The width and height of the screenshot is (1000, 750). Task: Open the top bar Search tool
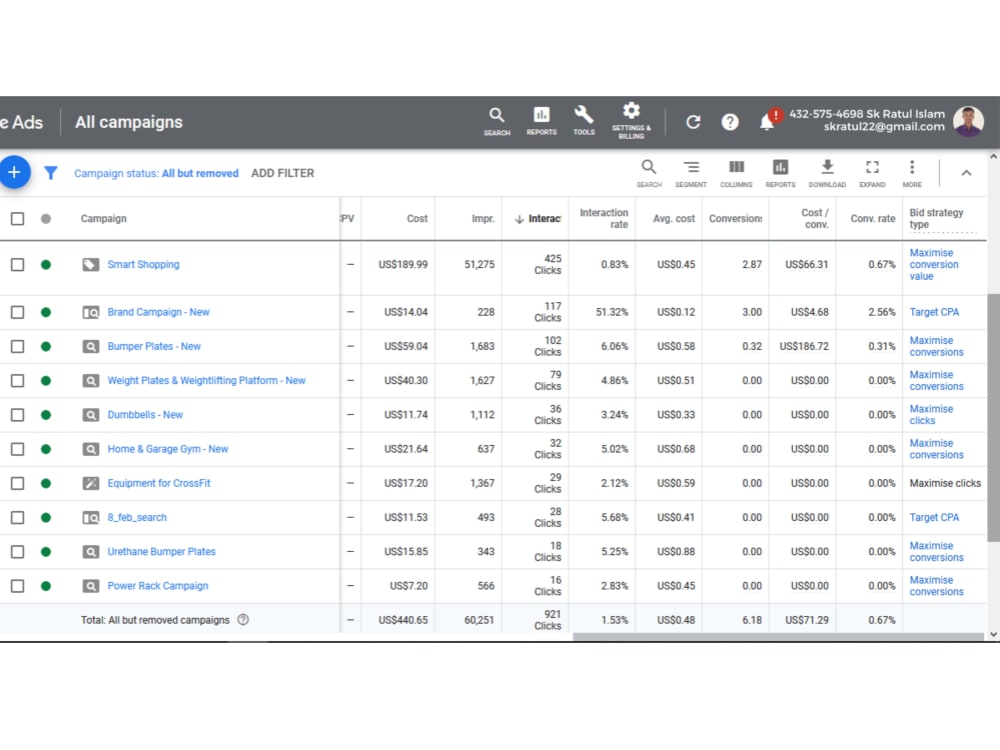coord(497,121)
